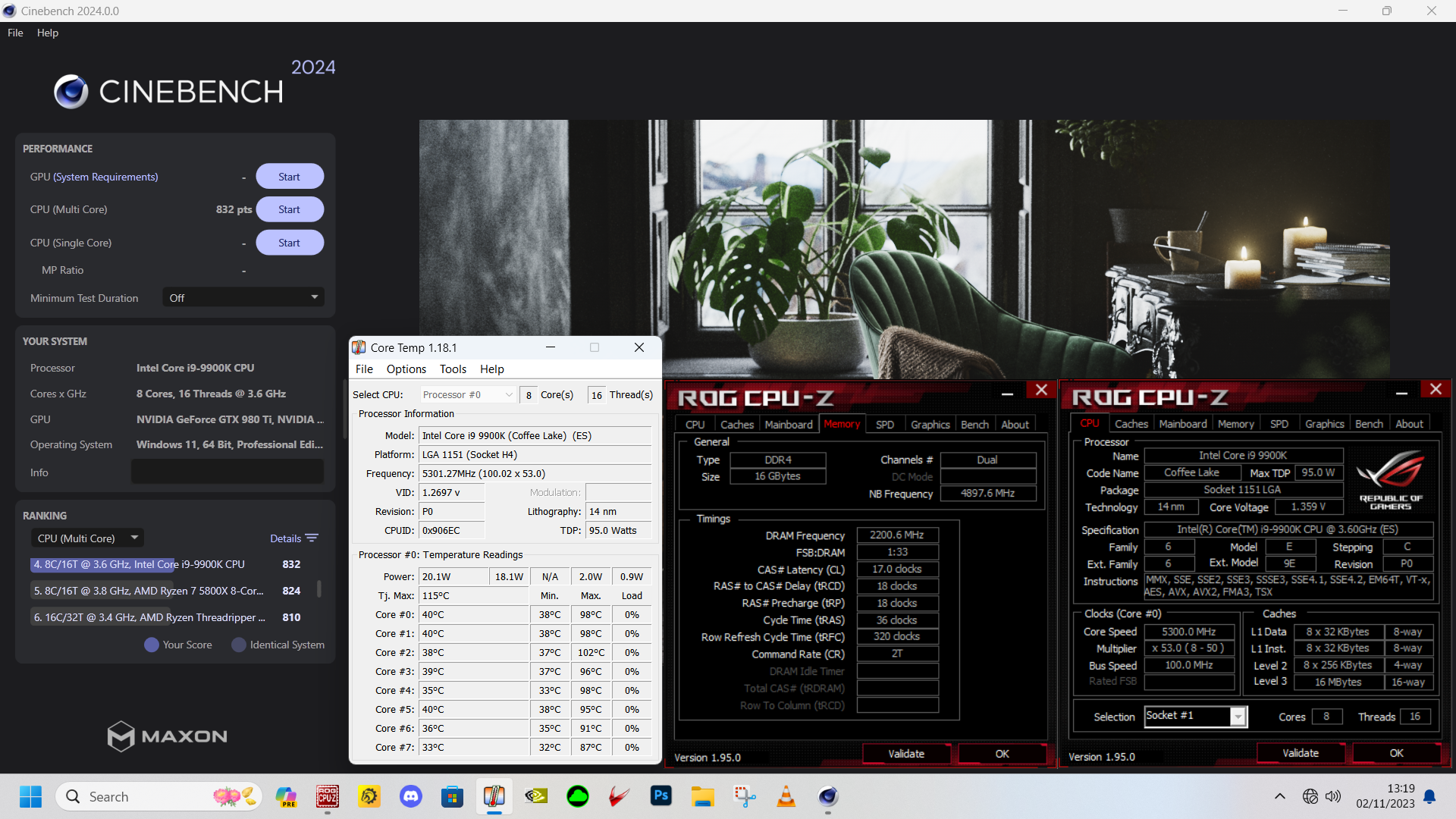The image size is (1456, 819).
Task: Open Photoshop from the taskbar
Action: 661,796
